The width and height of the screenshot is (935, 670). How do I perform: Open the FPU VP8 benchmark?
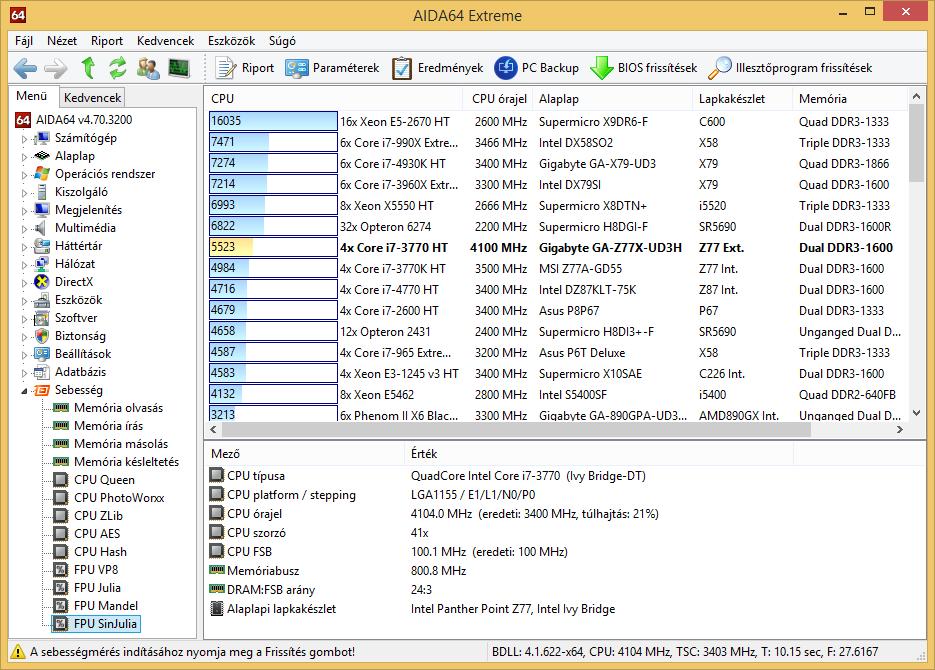(x=96, y=569)
